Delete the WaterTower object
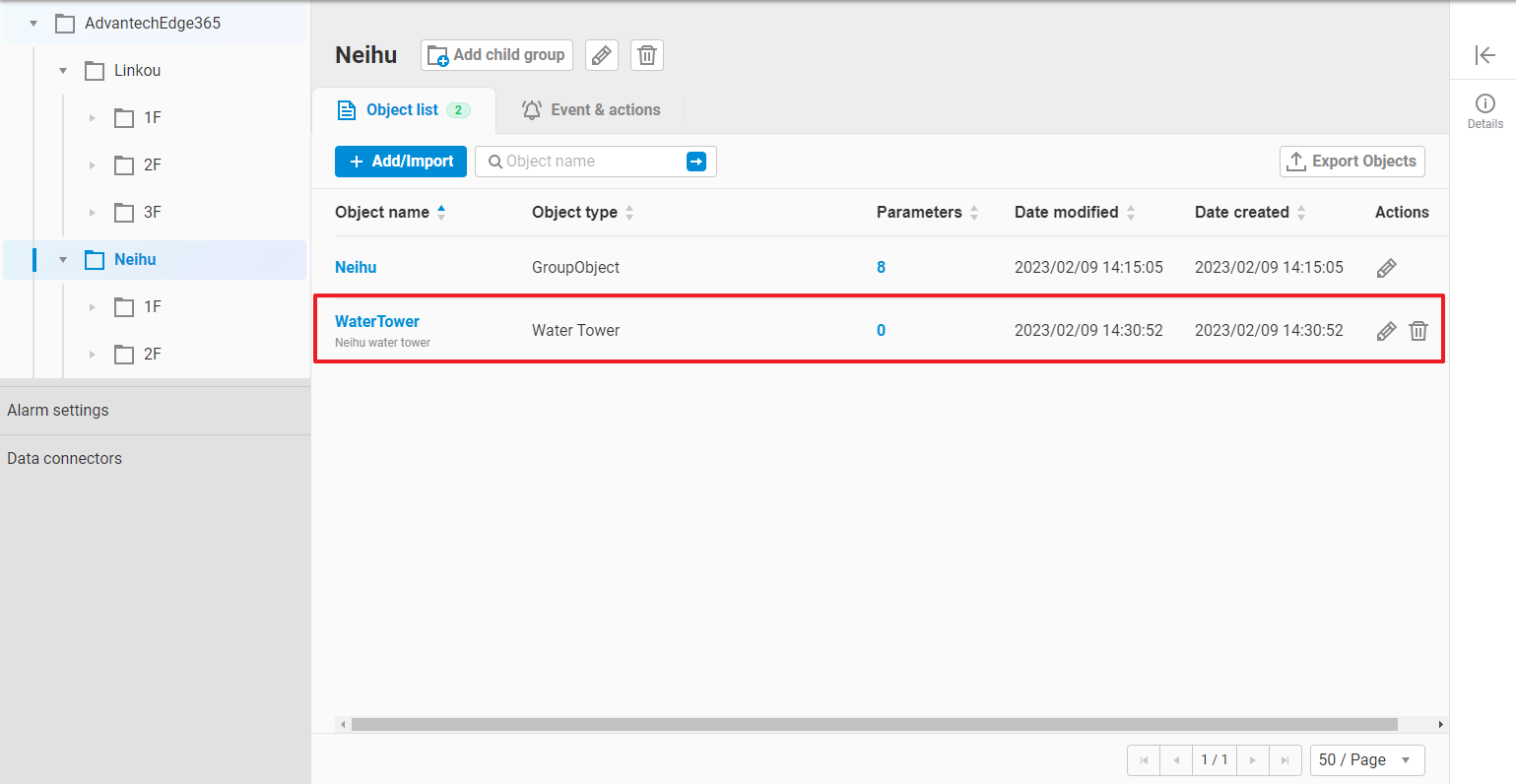This screenshot has width=1516, height=784. [1418, 331]
